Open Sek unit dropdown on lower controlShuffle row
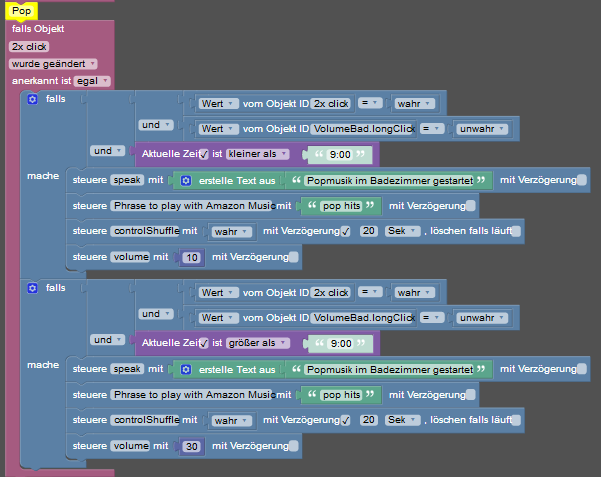Viewport: 601px width, 477px height. (x=402, y=420)
